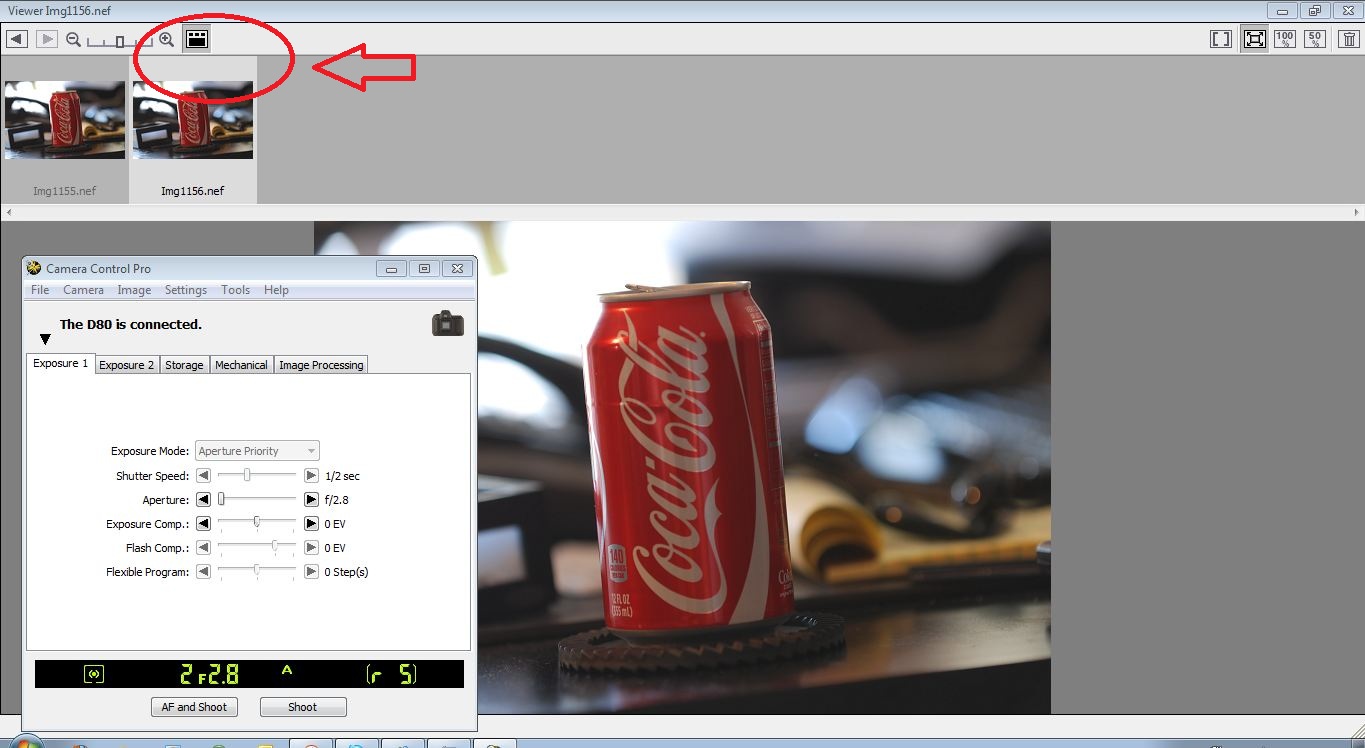Open the Tools menu
This screenshot has width=1365, height=748.
pos(235,290)
